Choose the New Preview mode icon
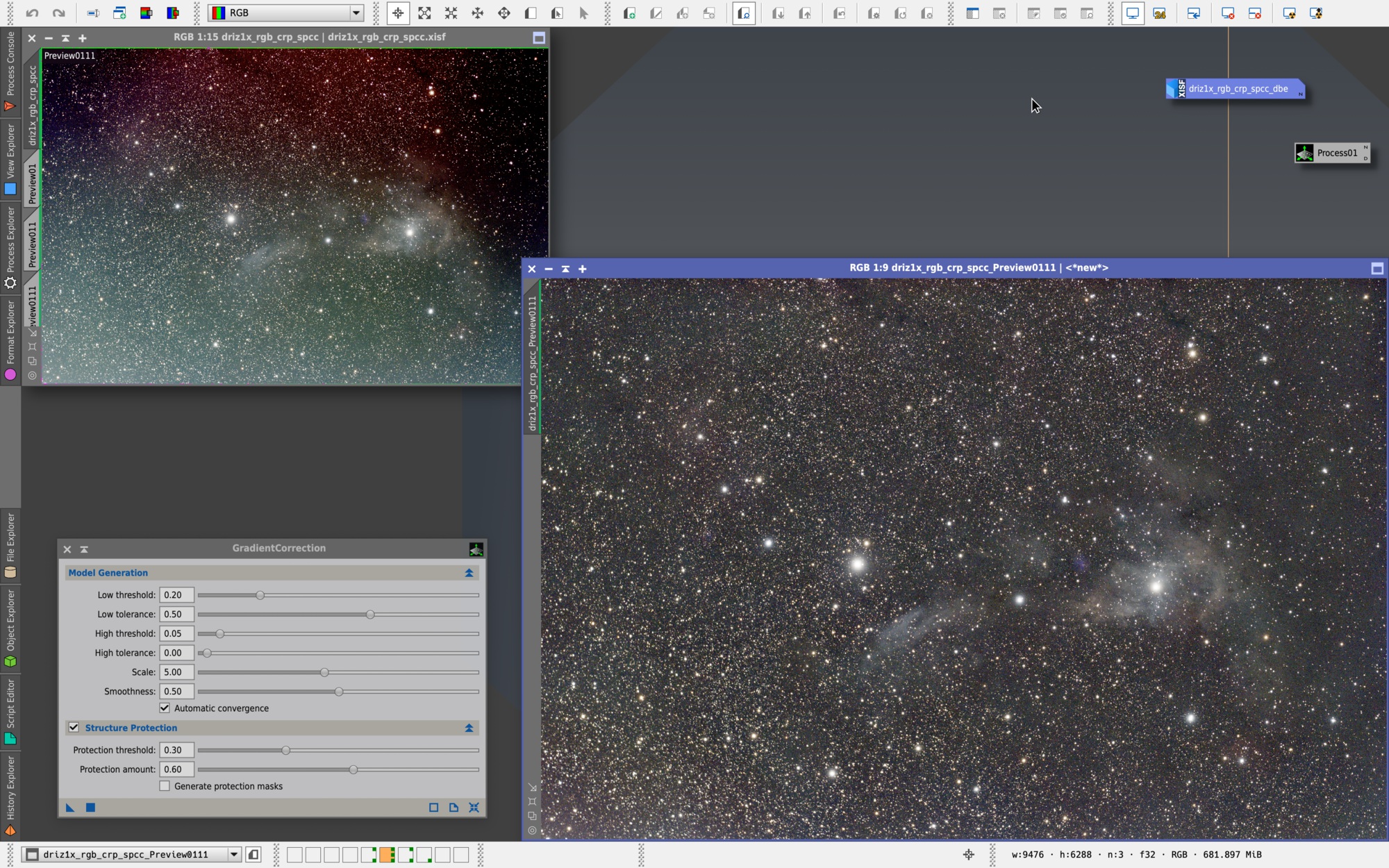This screenshot has height=868, width=1389. click(x=531, y=12)
